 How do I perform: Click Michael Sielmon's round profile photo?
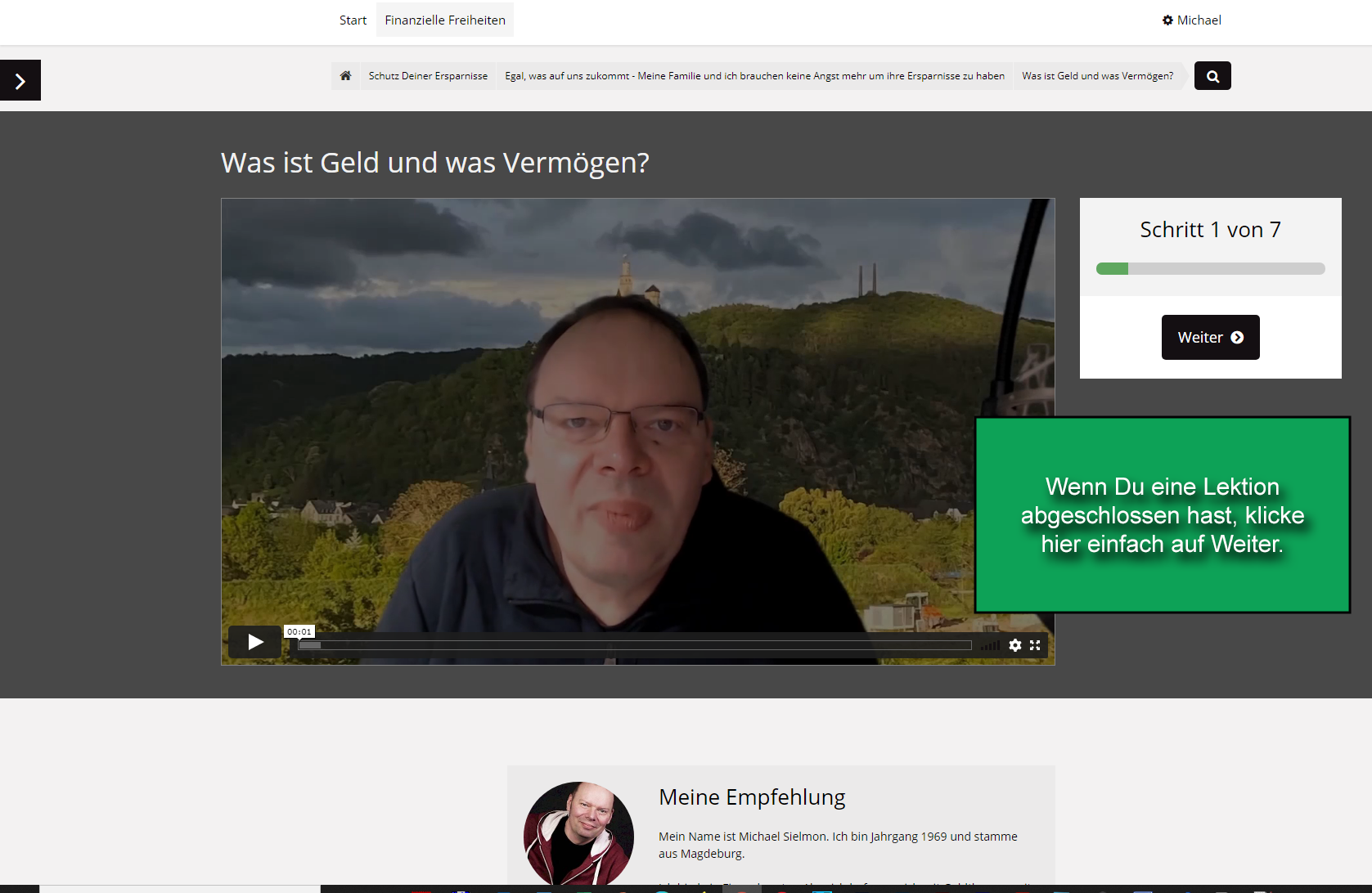pyautogui.click(x=578, y=834)
